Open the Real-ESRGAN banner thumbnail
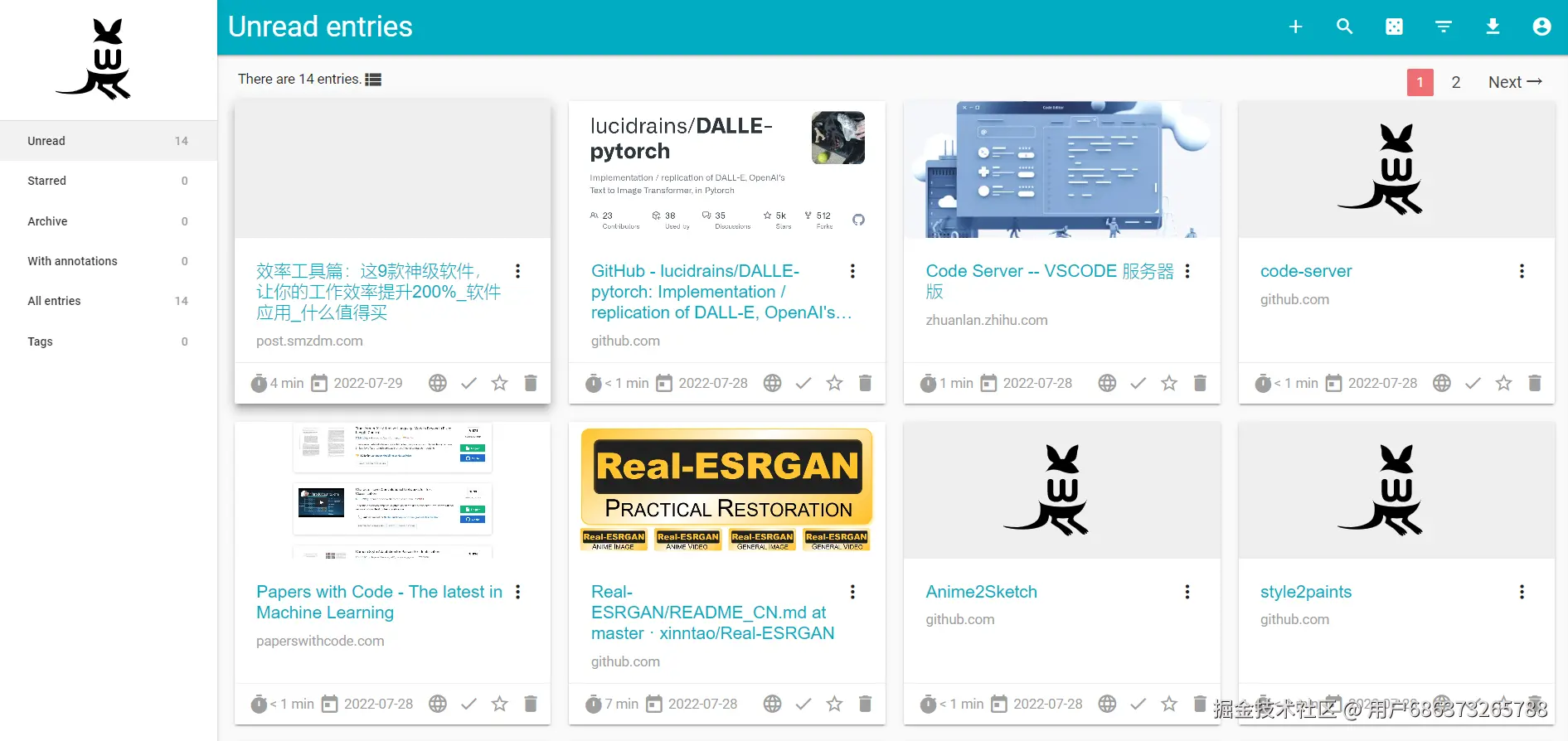Image resolution: width=1568 pixels, height=741 pixels. pyautogui.click(x=727, y=490)
